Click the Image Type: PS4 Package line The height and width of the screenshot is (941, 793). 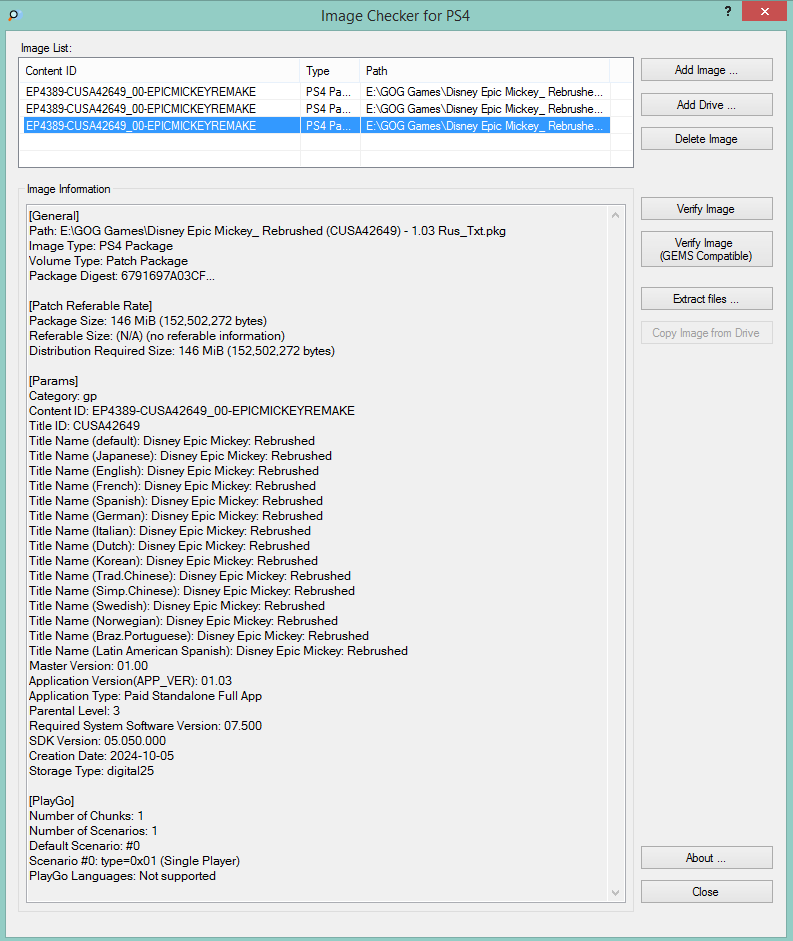pyautogui.click(x=101, y=246)
